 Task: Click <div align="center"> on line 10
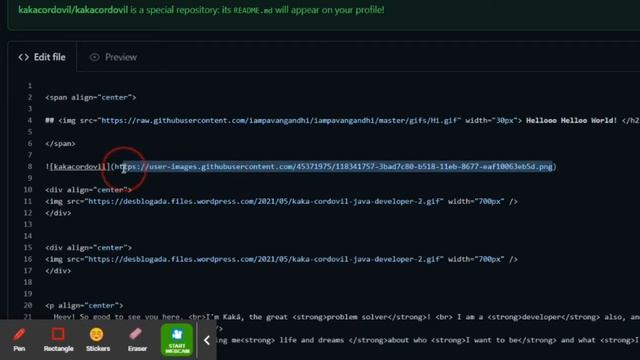[x=89, y=190]
